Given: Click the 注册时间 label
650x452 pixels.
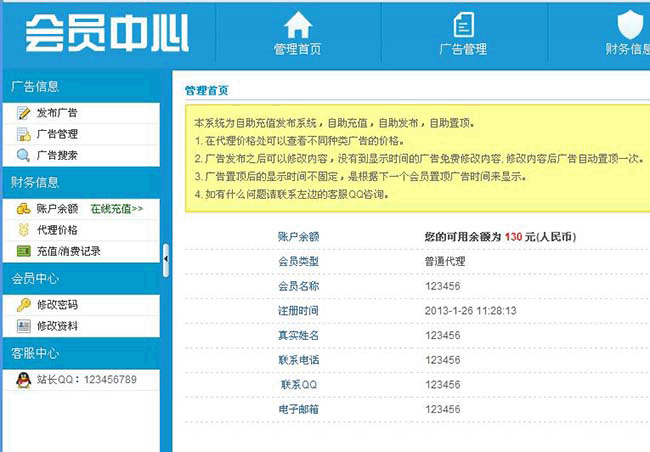Looking at the screenshot, I should (298, 311).
